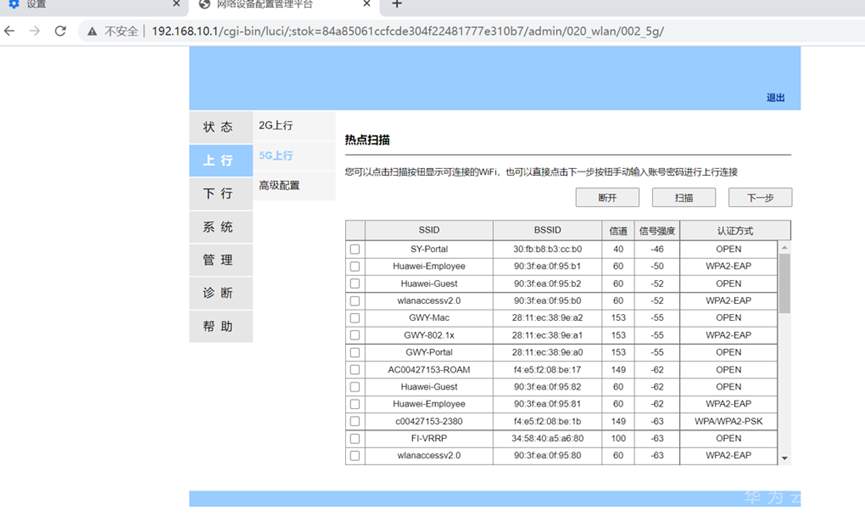
Task: Click the browser forward arrow
Action: (x=35, y=31)
